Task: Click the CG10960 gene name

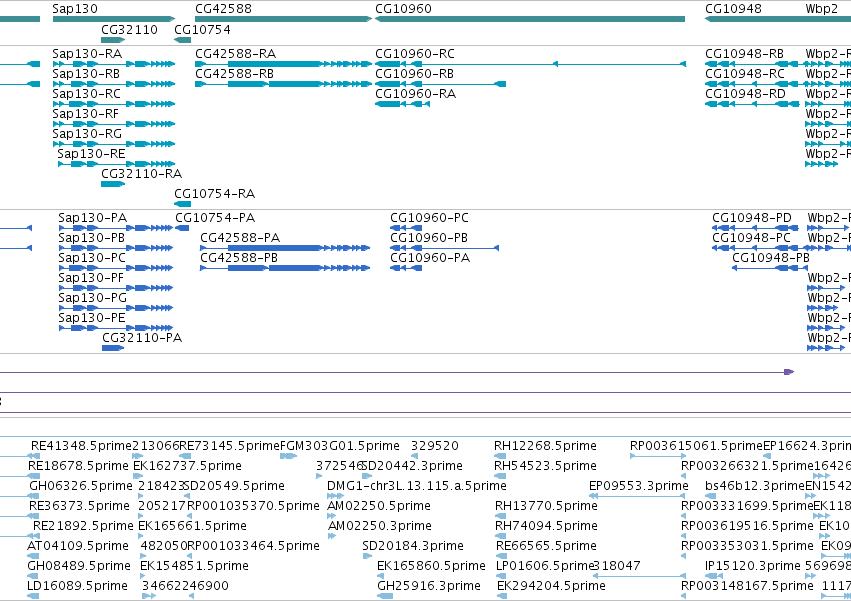Action: (403, 9)
